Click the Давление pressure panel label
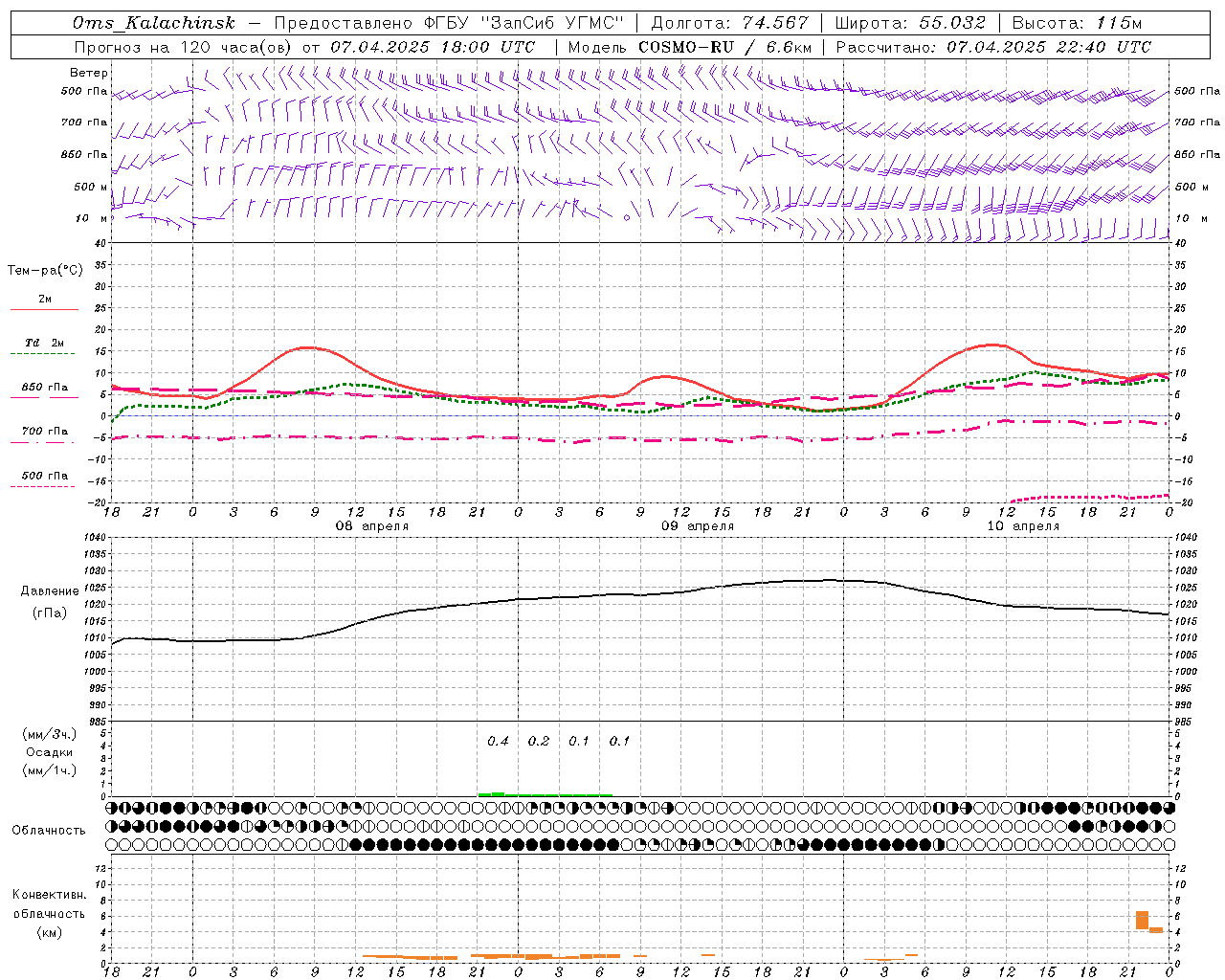 pos(50,591)
